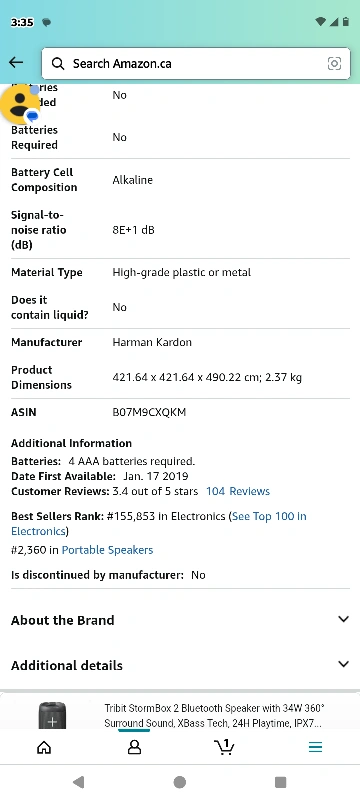Viewport: 360px width, 800px height.
Task: Focus the Search Amazon.ca field
Action: click(x=196, y=63)
